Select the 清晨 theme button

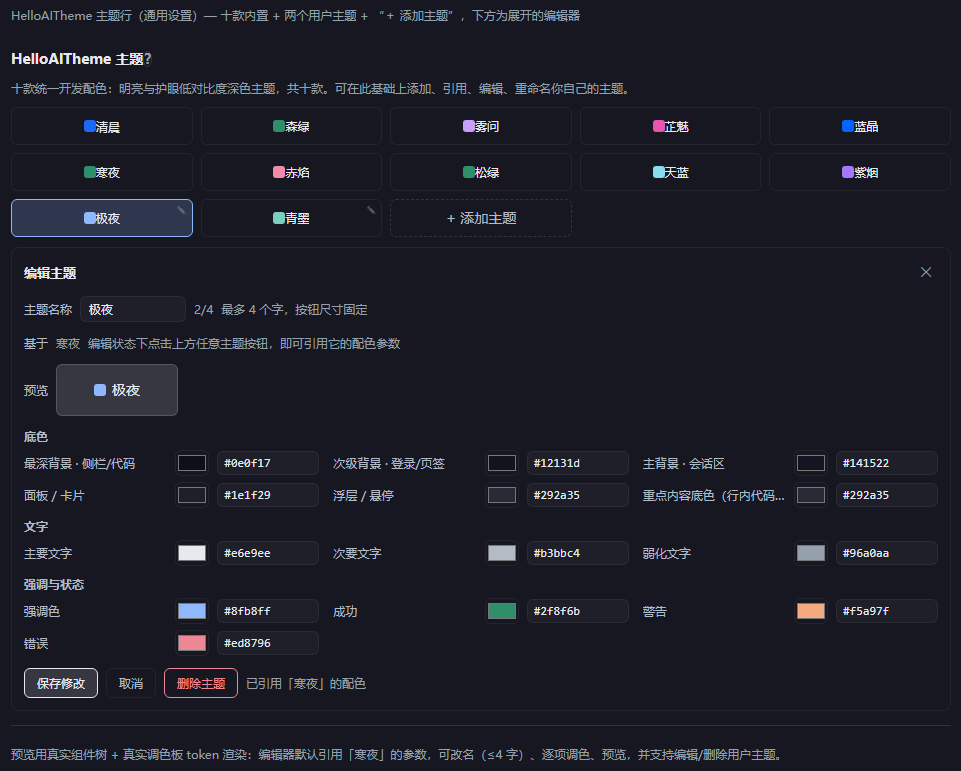tap(102, 126)
